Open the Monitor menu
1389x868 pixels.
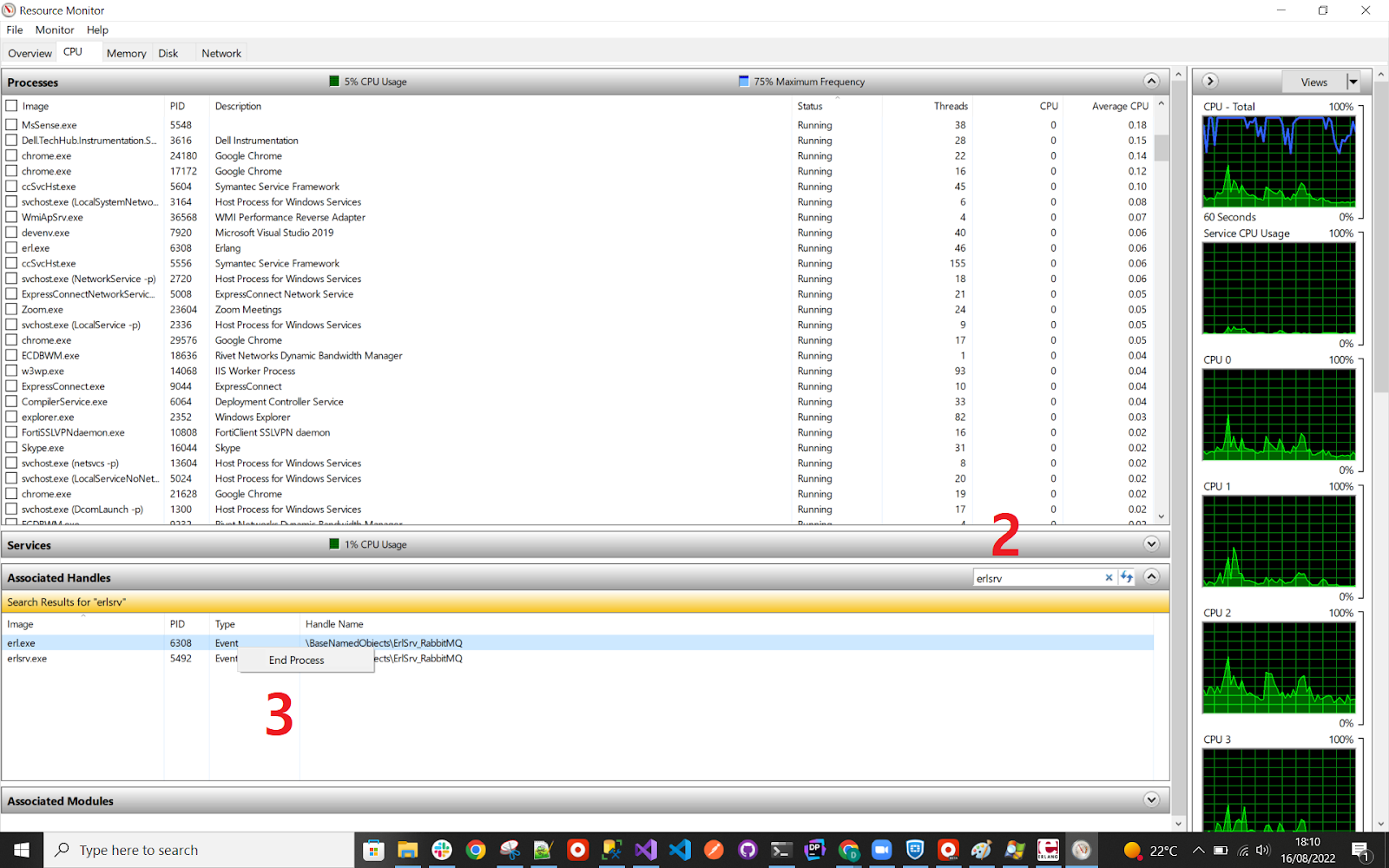55,30
